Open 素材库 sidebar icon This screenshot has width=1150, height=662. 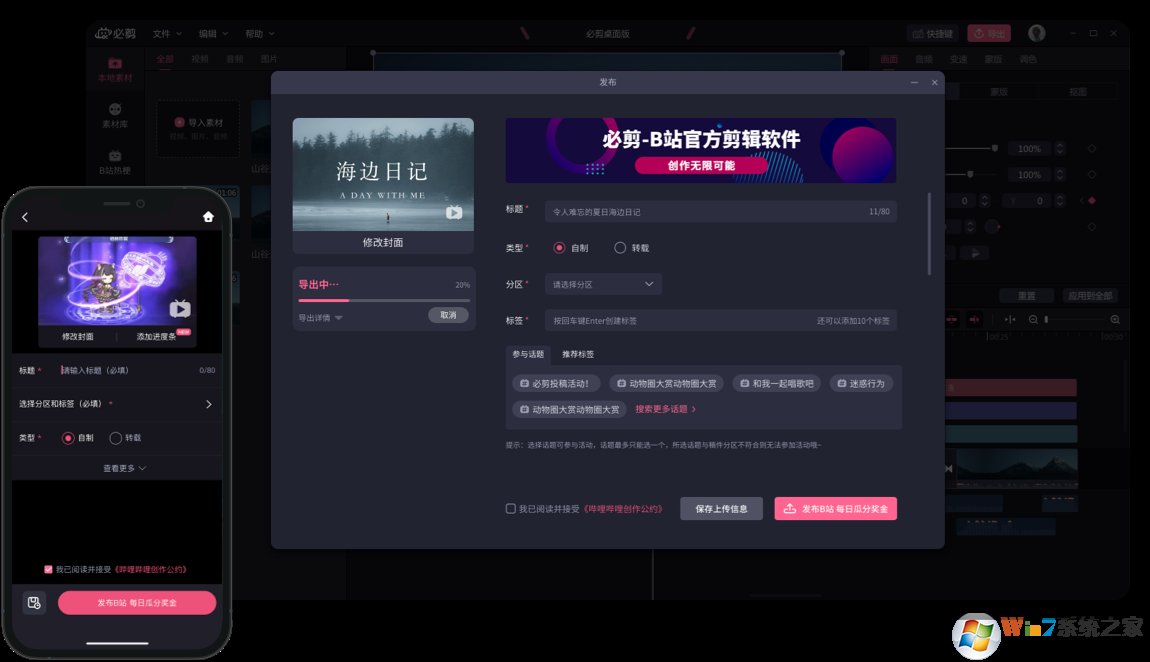(x=115, y=116)
